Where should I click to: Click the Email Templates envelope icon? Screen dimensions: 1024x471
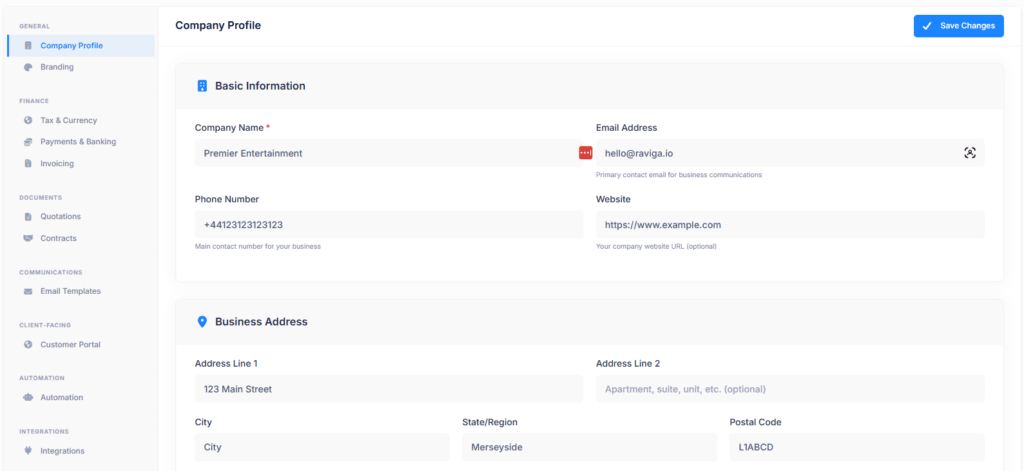[28, 291]
